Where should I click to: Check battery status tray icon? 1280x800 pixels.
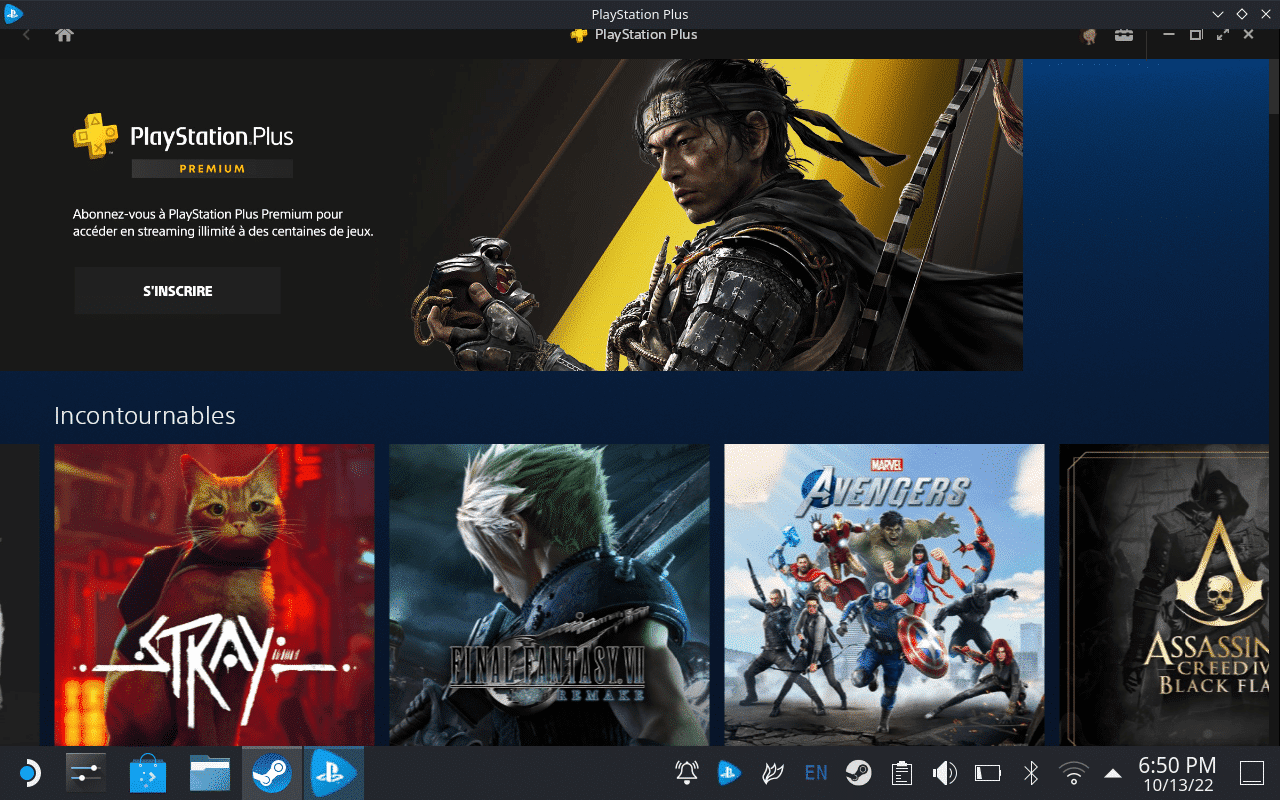click(x=988, y=772)
